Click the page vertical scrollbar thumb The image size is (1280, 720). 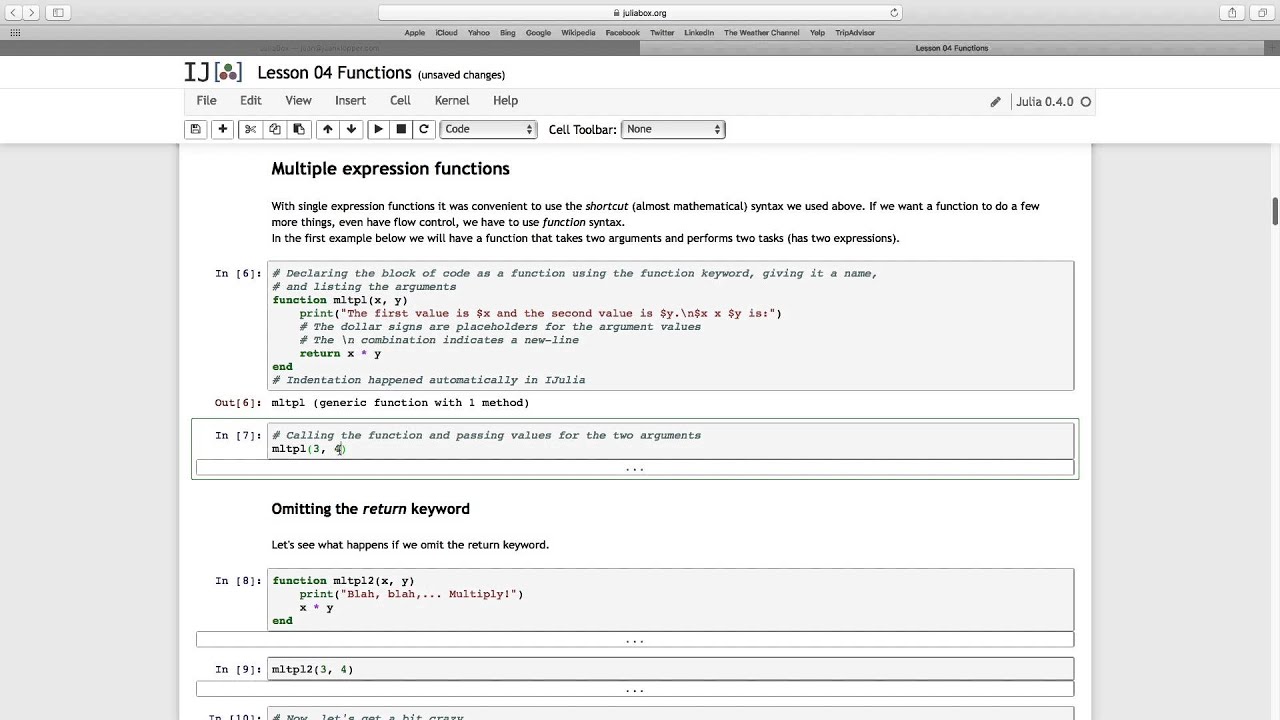[x=1275, y=212]
